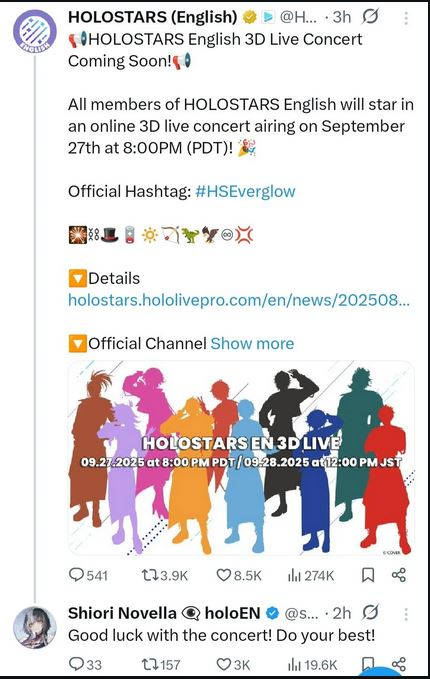Open the HOLOSTARS English profile avatar
430x679 pixels.
coord(35,31)
